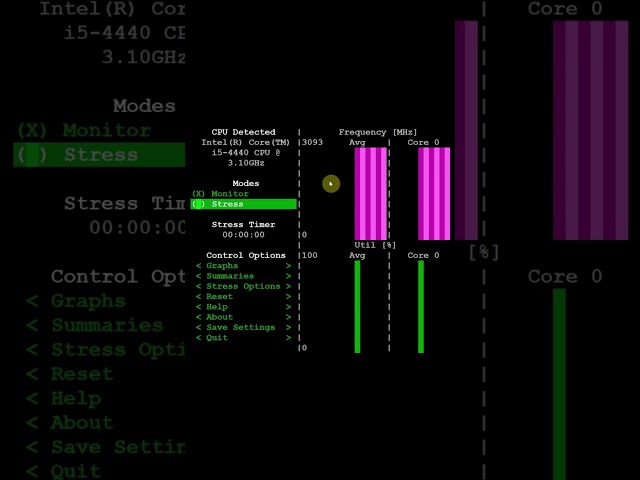Click the 'CPU Detected' heading
The height and width of the screenshot is (480, 640).
(x=243, y=132)
